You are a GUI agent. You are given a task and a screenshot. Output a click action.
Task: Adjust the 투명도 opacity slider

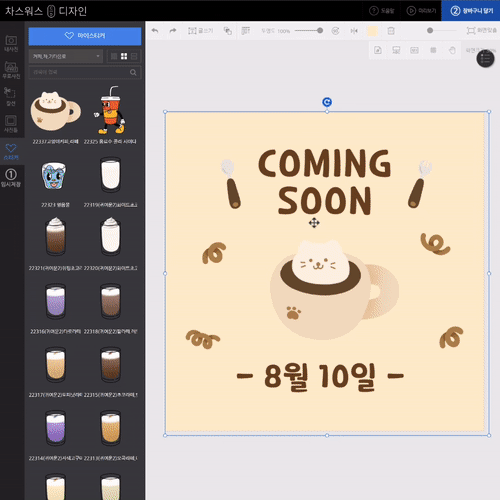coord(309,31)
